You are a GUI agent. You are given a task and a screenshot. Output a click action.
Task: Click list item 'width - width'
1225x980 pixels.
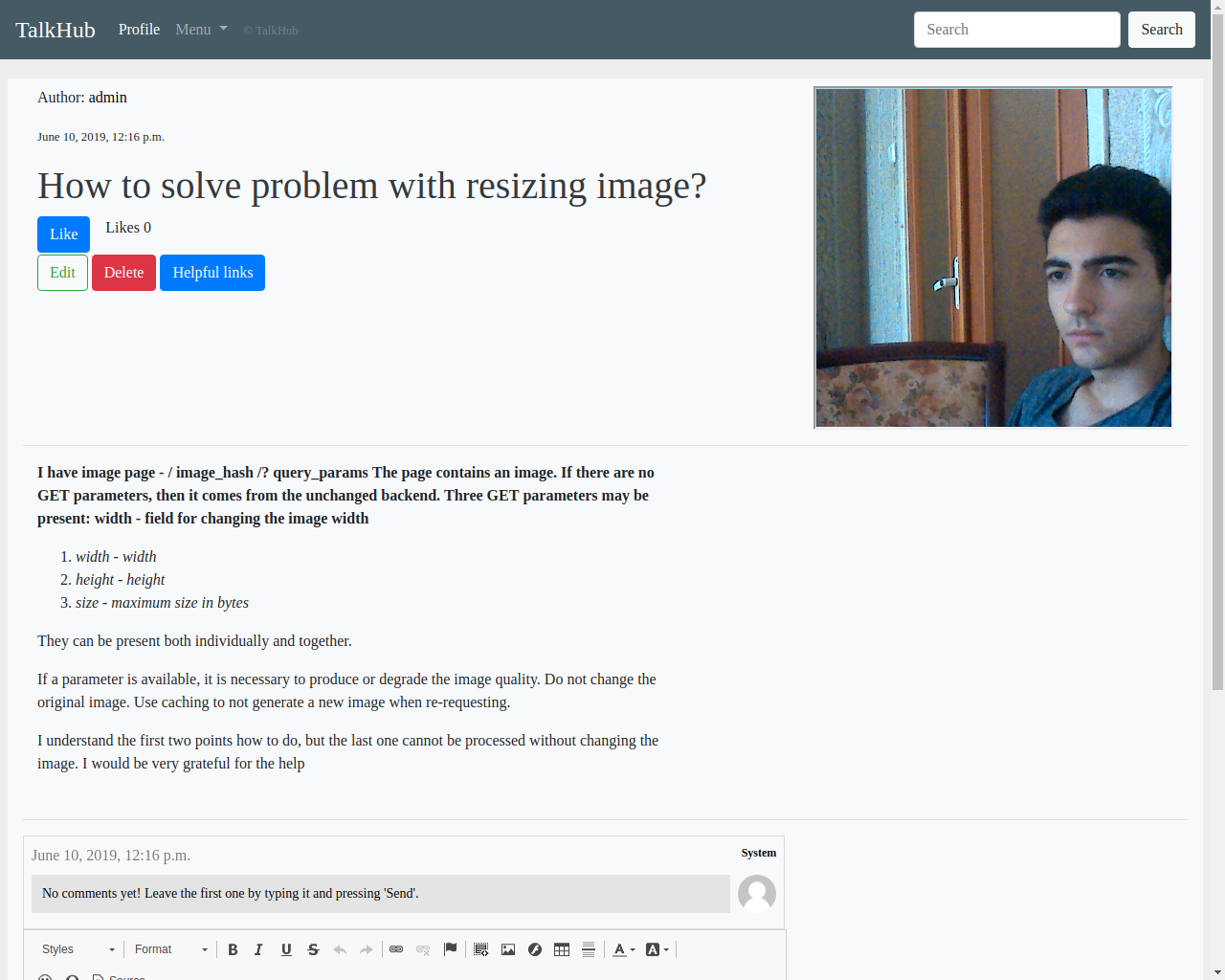click(x=116, y=557)
